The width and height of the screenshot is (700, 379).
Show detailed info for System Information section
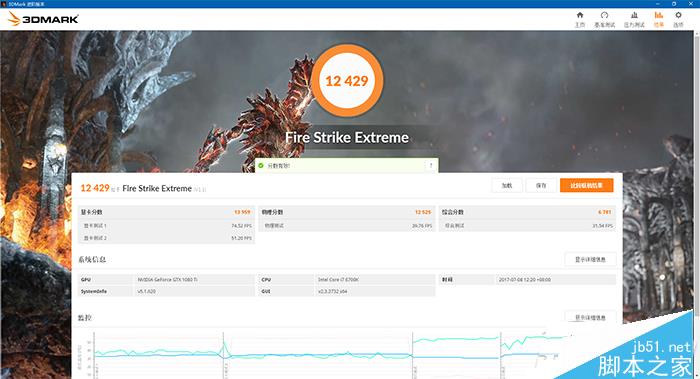(x=590, y=259)
